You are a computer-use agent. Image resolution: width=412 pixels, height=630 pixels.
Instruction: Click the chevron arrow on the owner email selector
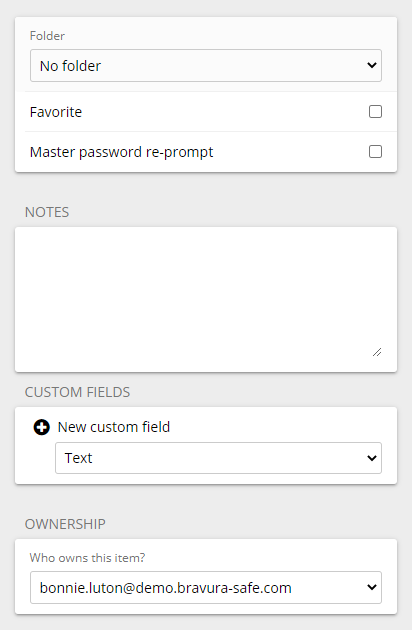[372, 587]
